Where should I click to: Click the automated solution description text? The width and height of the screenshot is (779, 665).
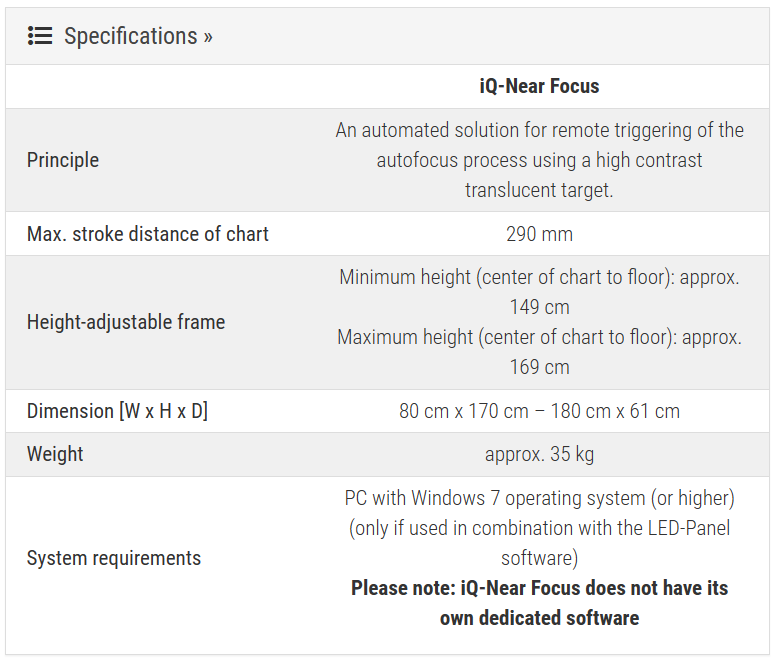point(539,160)
